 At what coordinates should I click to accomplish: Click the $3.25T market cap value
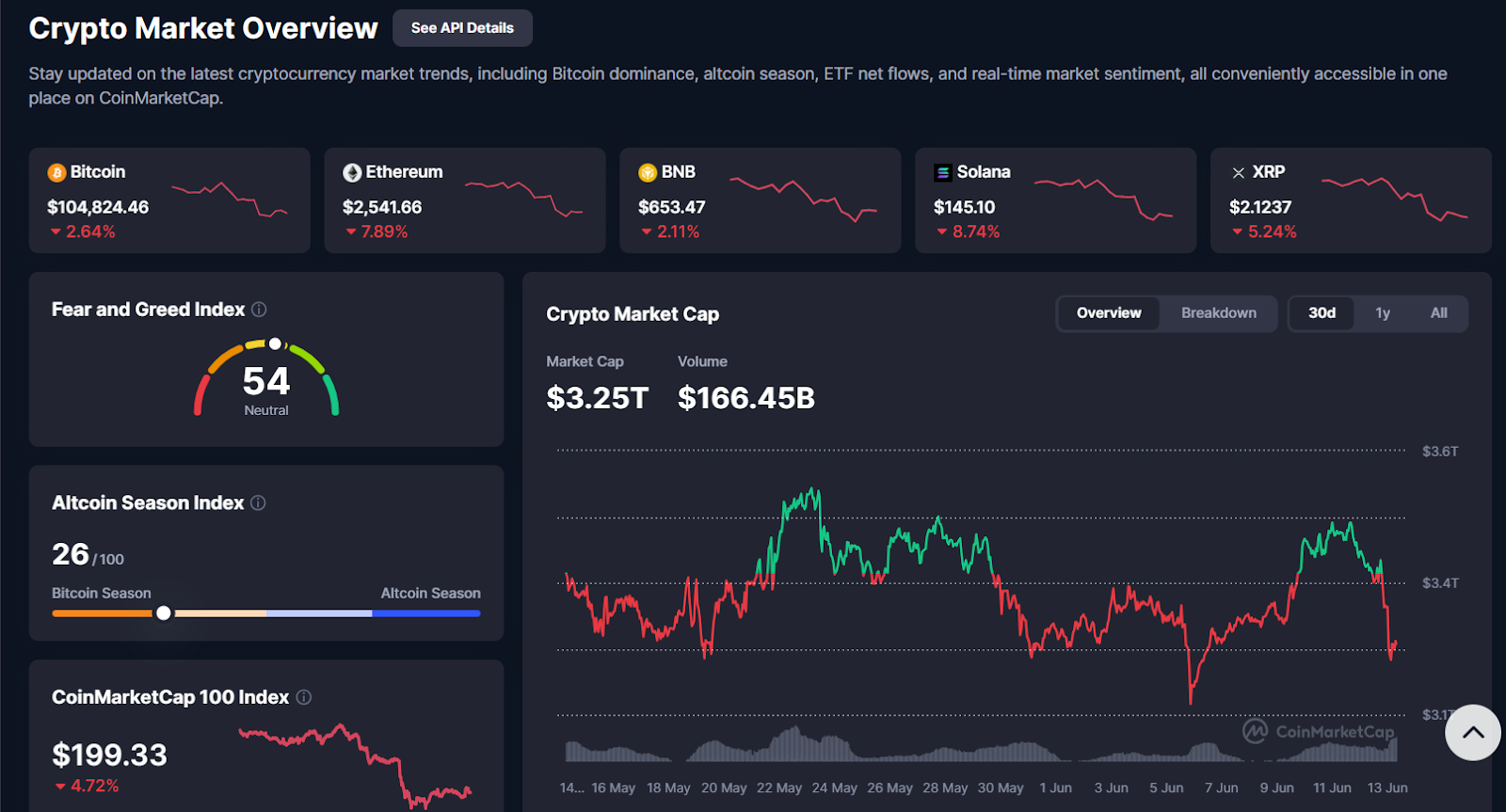point(598,398)
